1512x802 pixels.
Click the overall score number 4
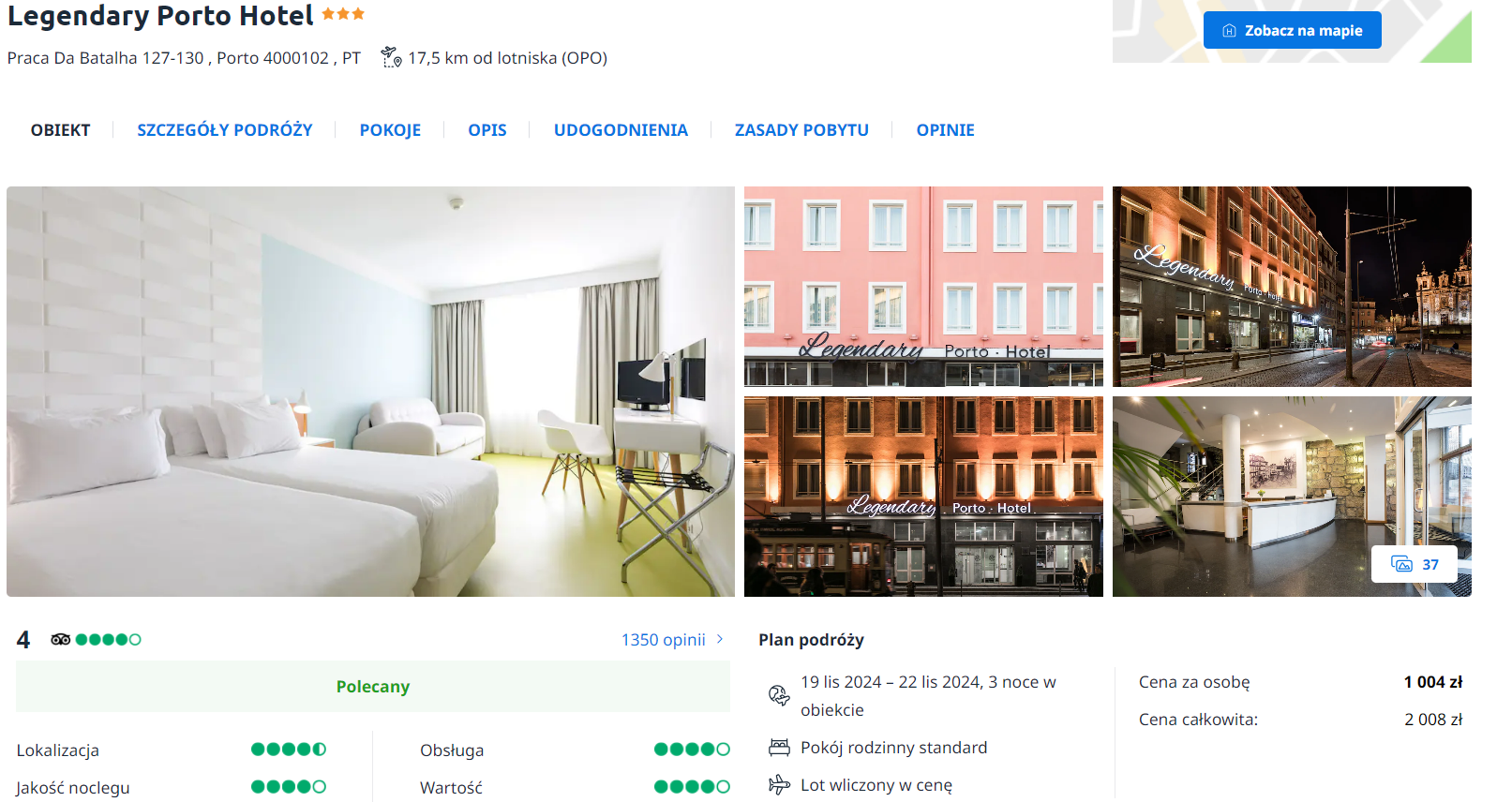23,640
